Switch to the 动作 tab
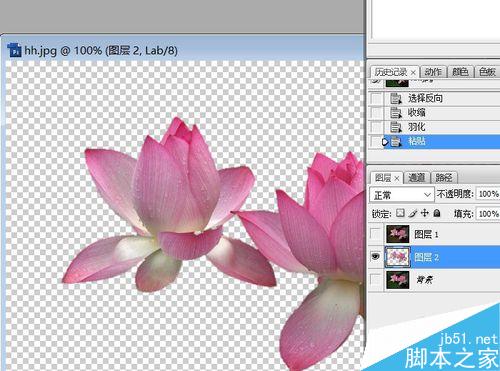 click(x=433, y=72)
